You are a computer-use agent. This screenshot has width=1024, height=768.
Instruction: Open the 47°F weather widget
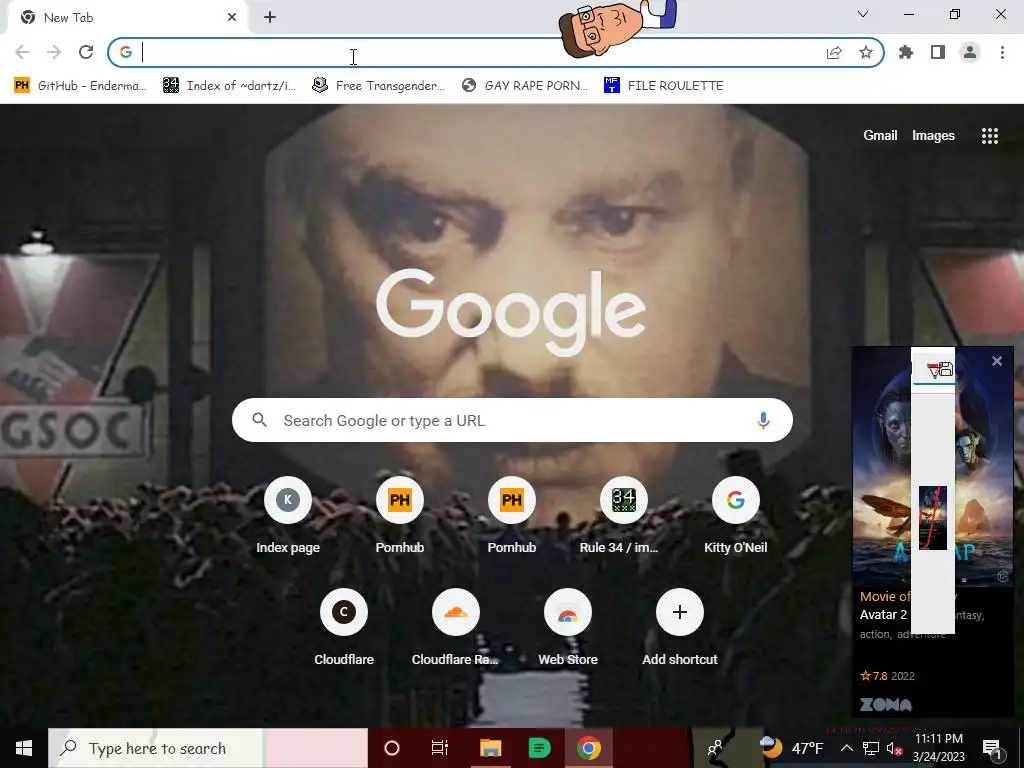[791, 748]
